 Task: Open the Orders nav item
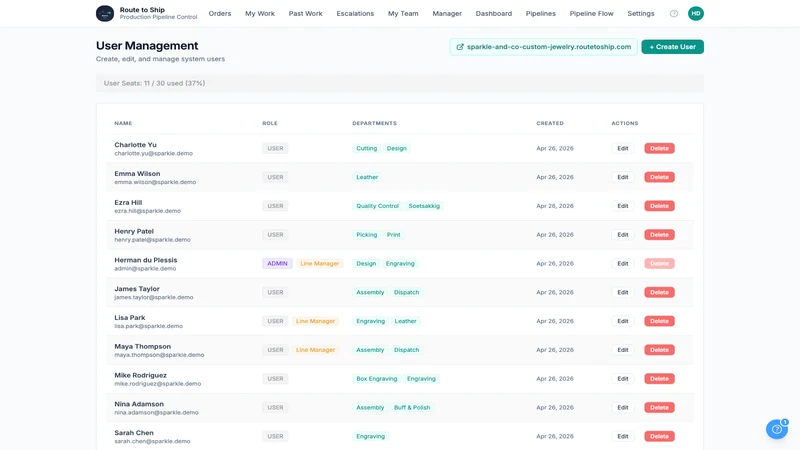(x=220, y=14)
